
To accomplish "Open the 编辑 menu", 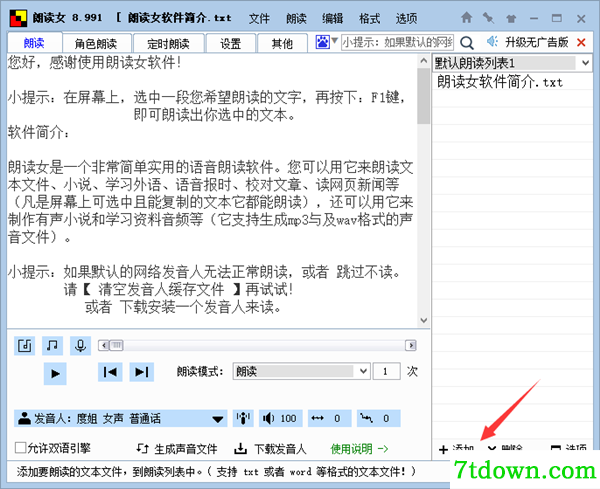I will pyautogui.click(x=333, y=18).
